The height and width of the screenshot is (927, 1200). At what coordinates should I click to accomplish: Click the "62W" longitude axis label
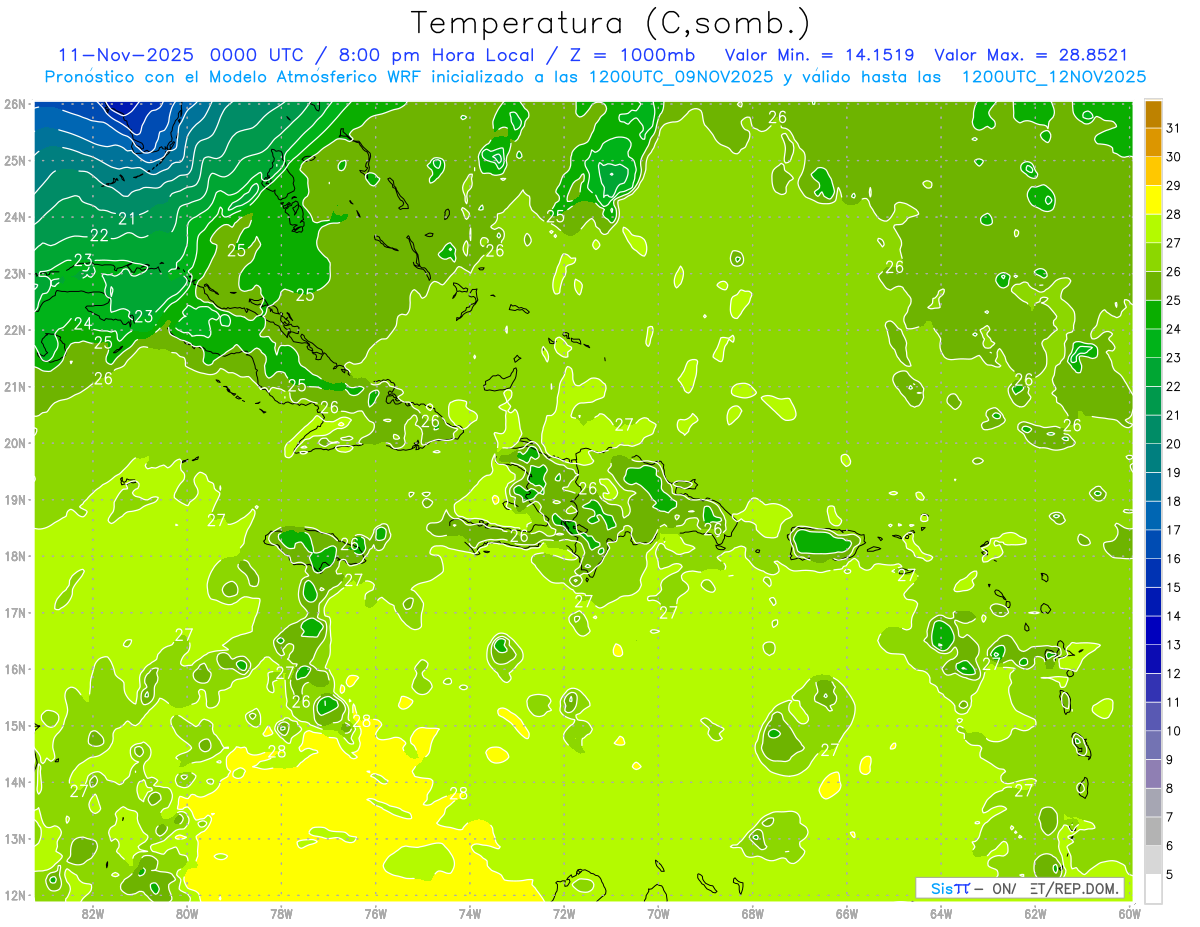[x=1035, y=913]
